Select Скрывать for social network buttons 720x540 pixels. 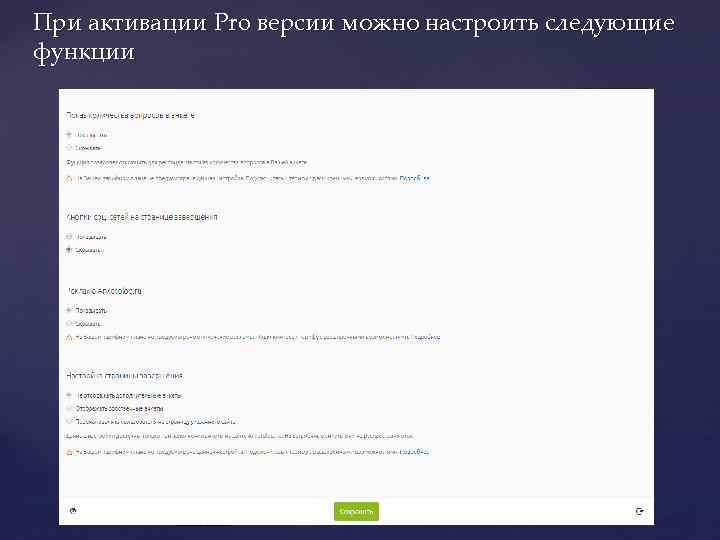tap(69, 250)
